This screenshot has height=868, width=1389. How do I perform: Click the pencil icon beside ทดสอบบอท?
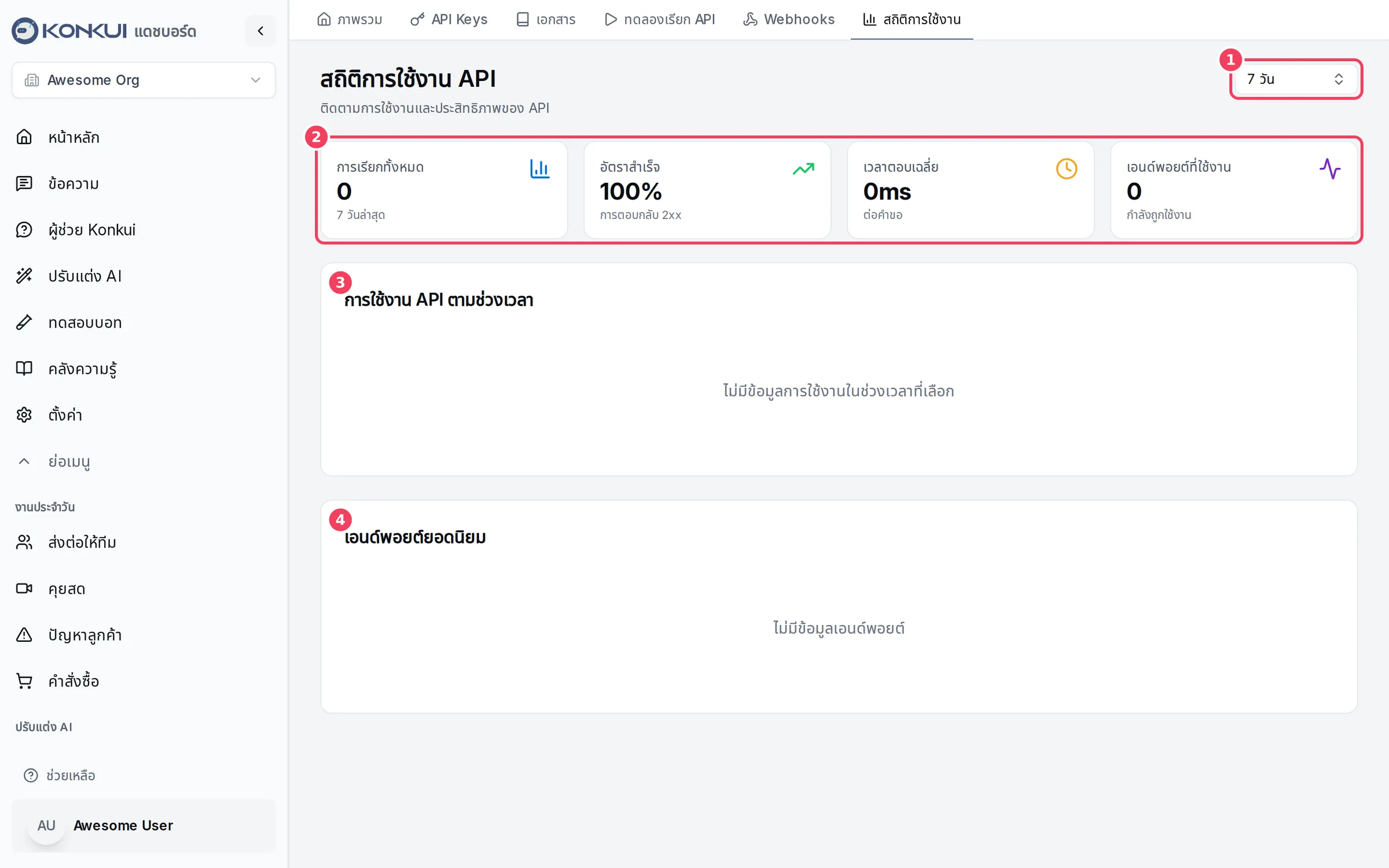[24, 322]
